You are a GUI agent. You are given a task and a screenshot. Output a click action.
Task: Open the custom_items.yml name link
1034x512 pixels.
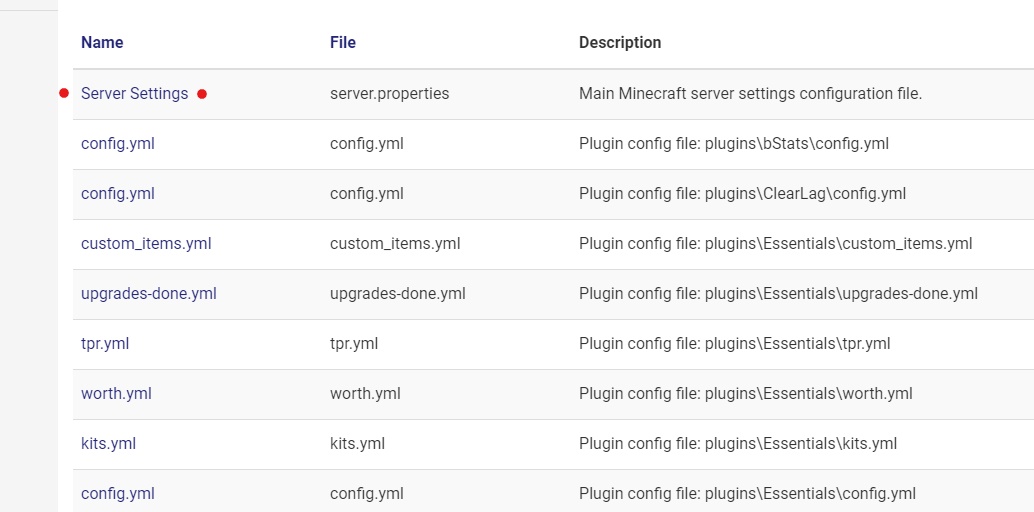coord(146,243)
